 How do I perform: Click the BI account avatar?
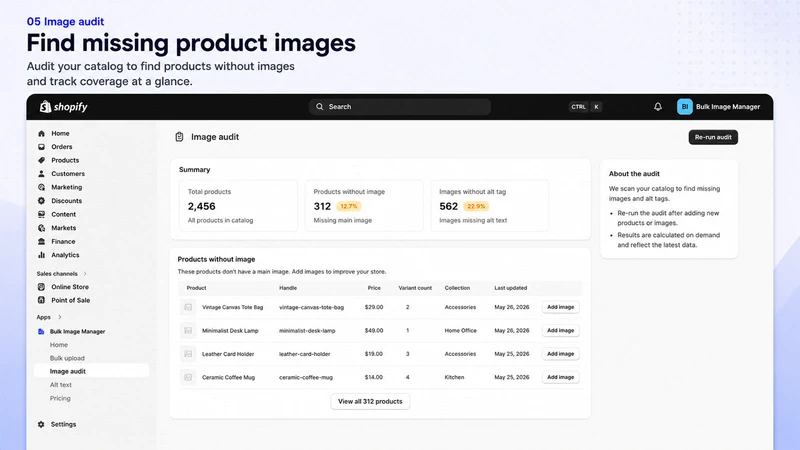(685, 107)
